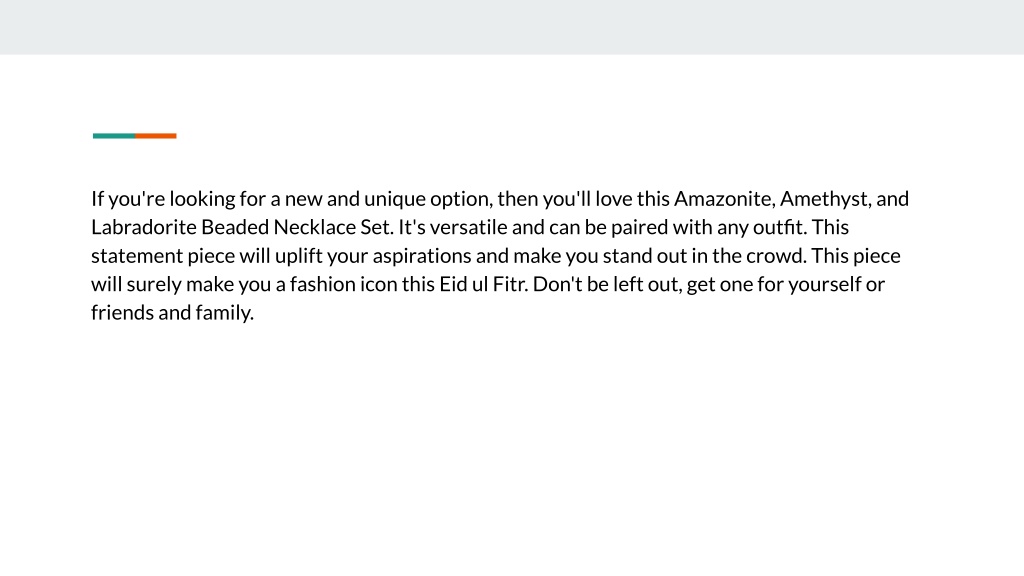Screen dimensions: 1024x576
Task: Click the word "statement" starting third line
Action: click(x=137, y=256)
